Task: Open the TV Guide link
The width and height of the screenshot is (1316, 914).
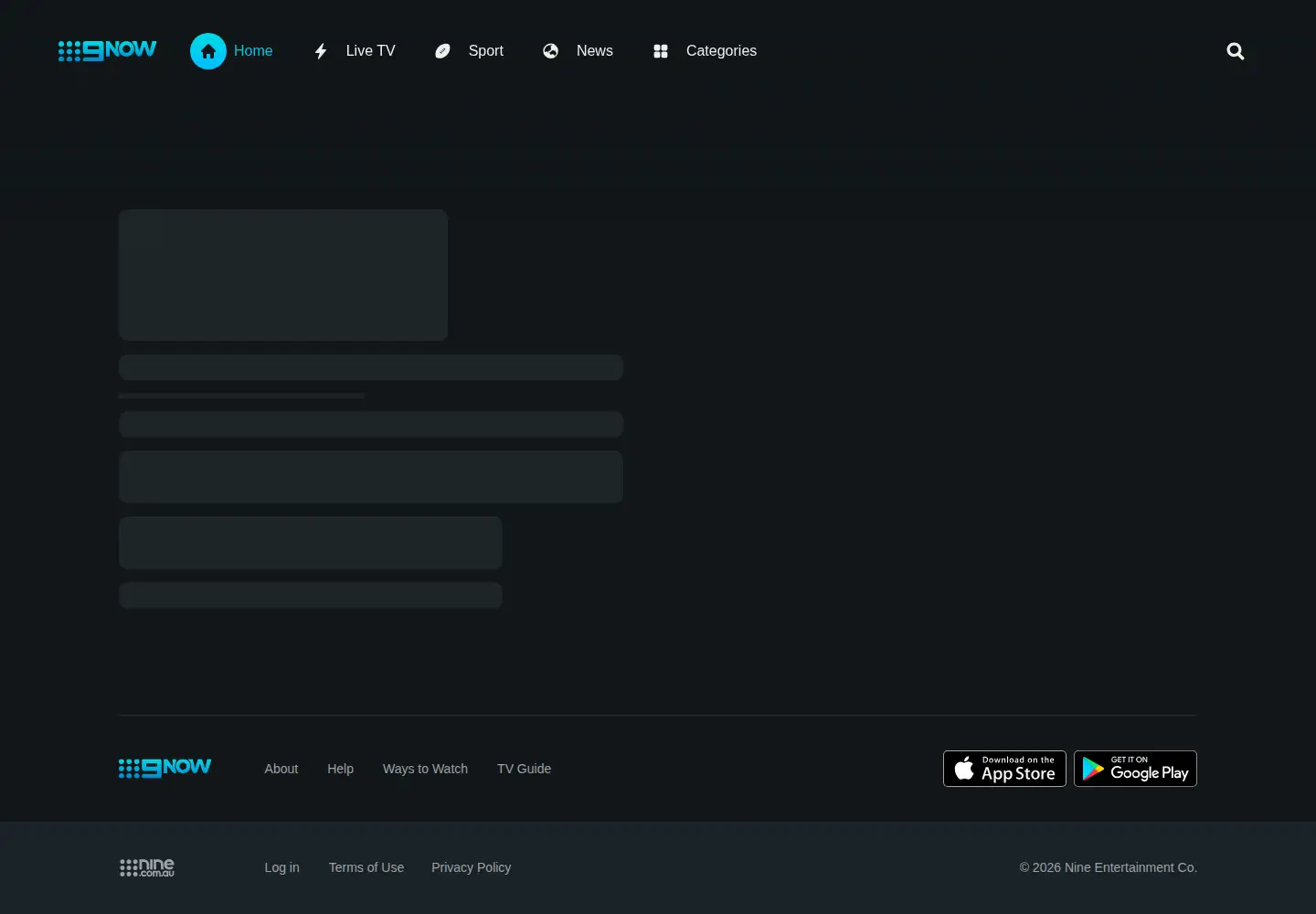Action: (x=525, y=769)
